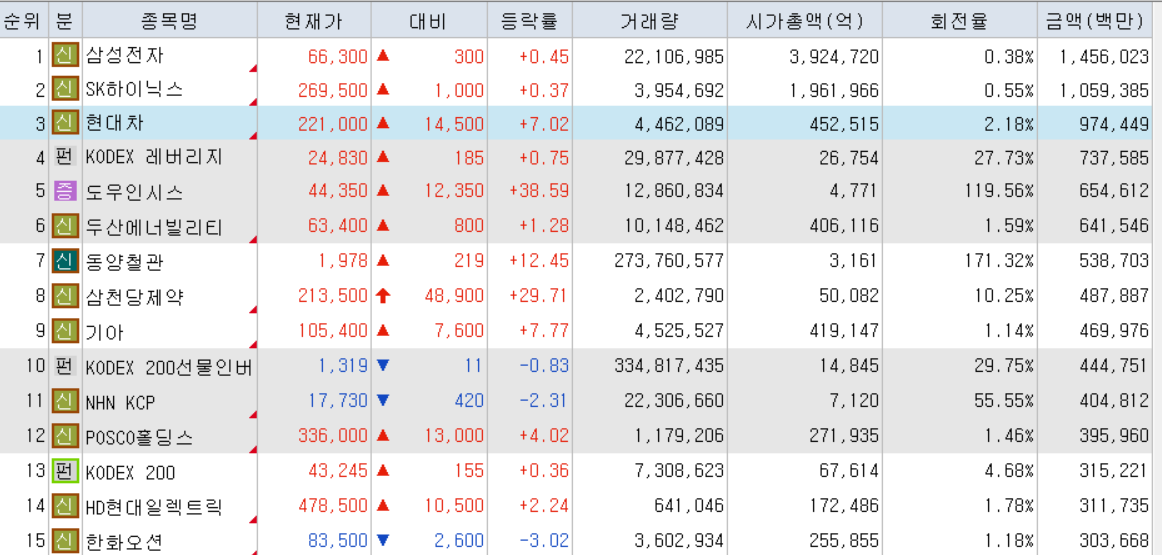Click the 펀 badge next to KODEX 레버리지

click(65, 157)
